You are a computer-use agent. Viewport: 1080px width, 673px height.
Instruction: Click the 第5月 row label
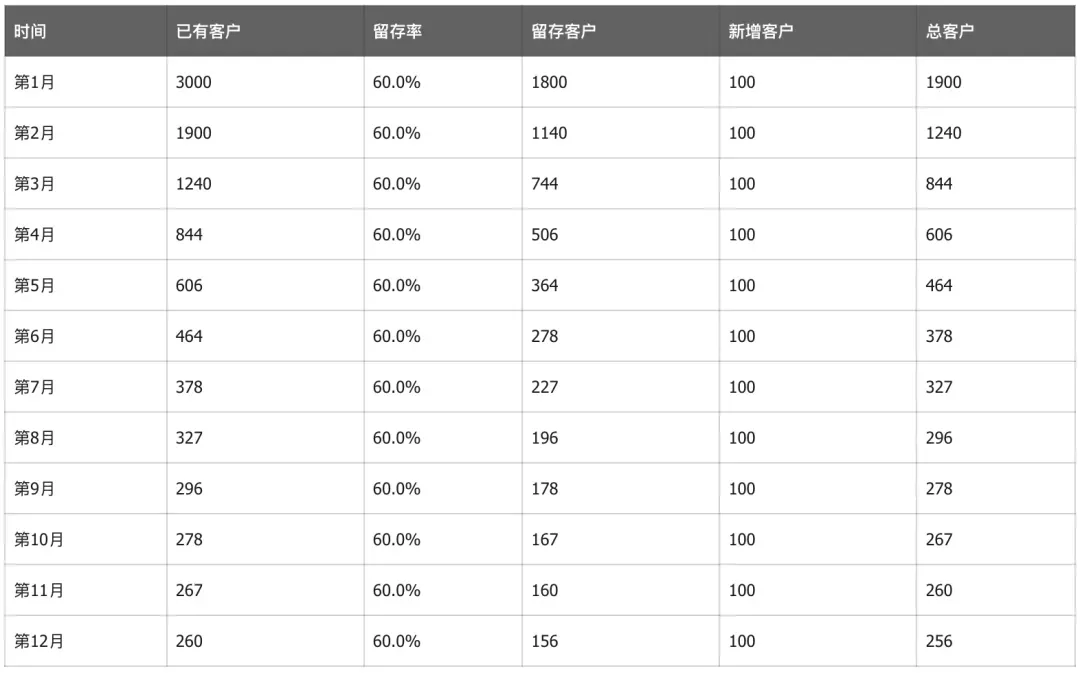click(34, 286)
